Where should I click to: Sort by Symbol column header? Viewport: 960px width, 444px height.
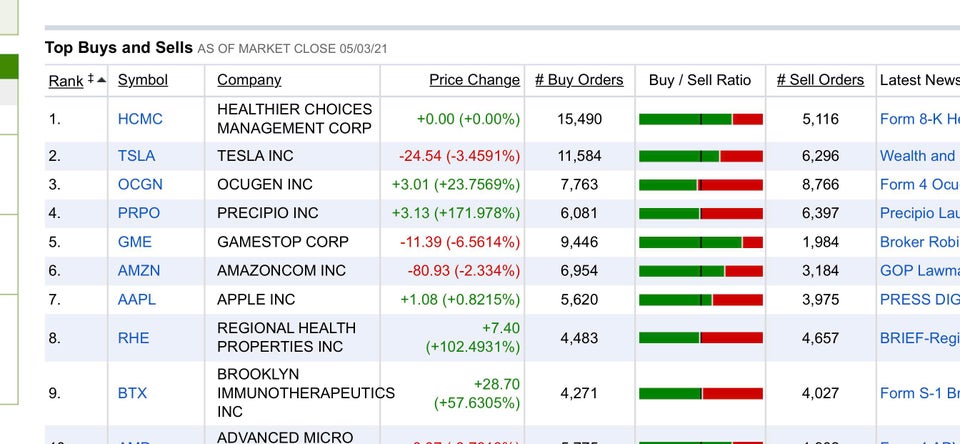point(143,80)
